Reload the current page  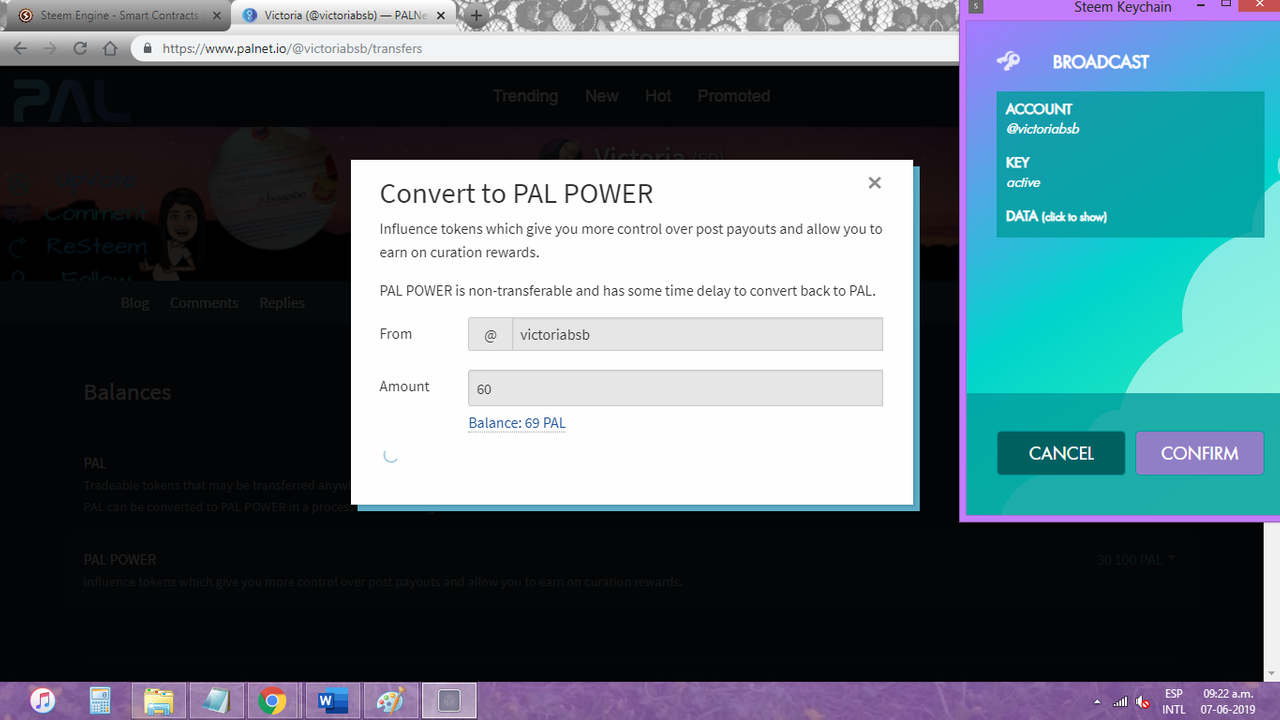[80, 48]
